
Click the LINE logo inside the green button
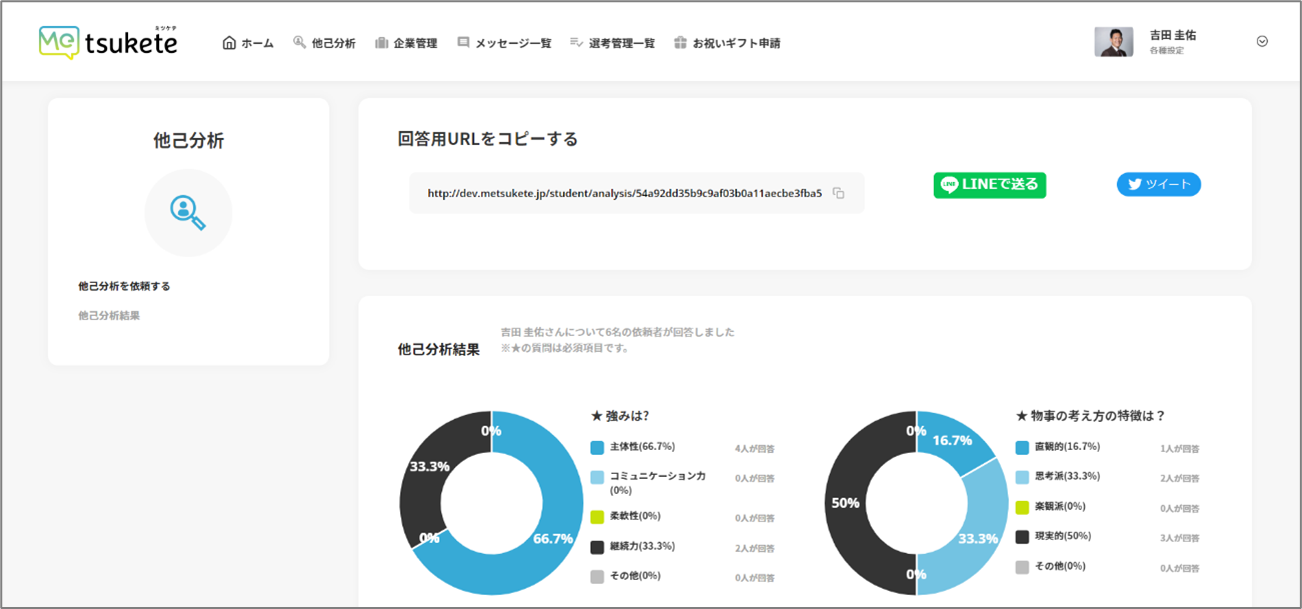pyautogui.click(x=949, y=185)
